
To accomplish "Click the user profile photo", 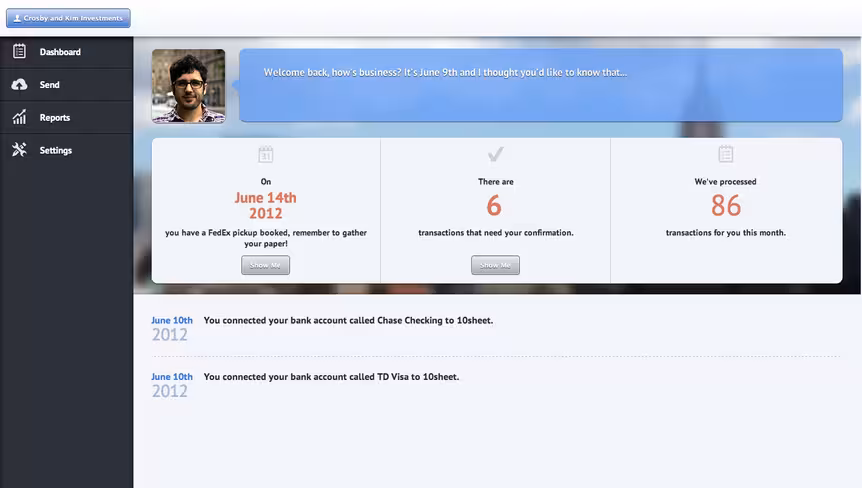I will [x=189, y=86].
